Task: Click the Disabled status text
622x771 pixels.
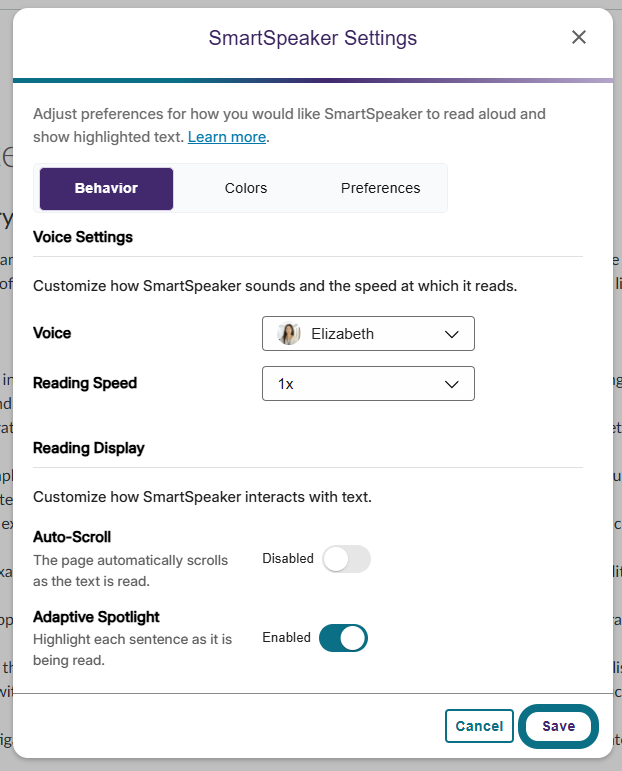Action: click(288, 559)
